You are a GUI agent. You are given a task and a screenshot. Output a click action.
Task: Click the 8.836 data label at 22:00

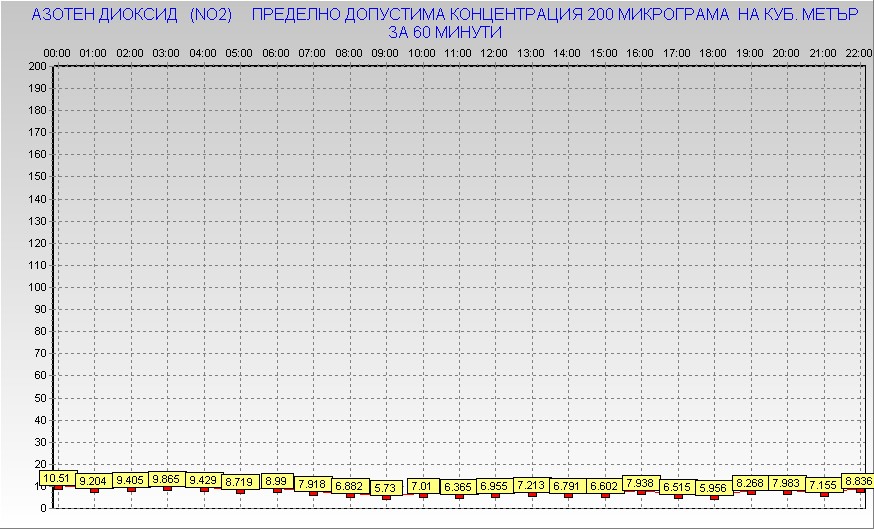[x=859, y=481]
